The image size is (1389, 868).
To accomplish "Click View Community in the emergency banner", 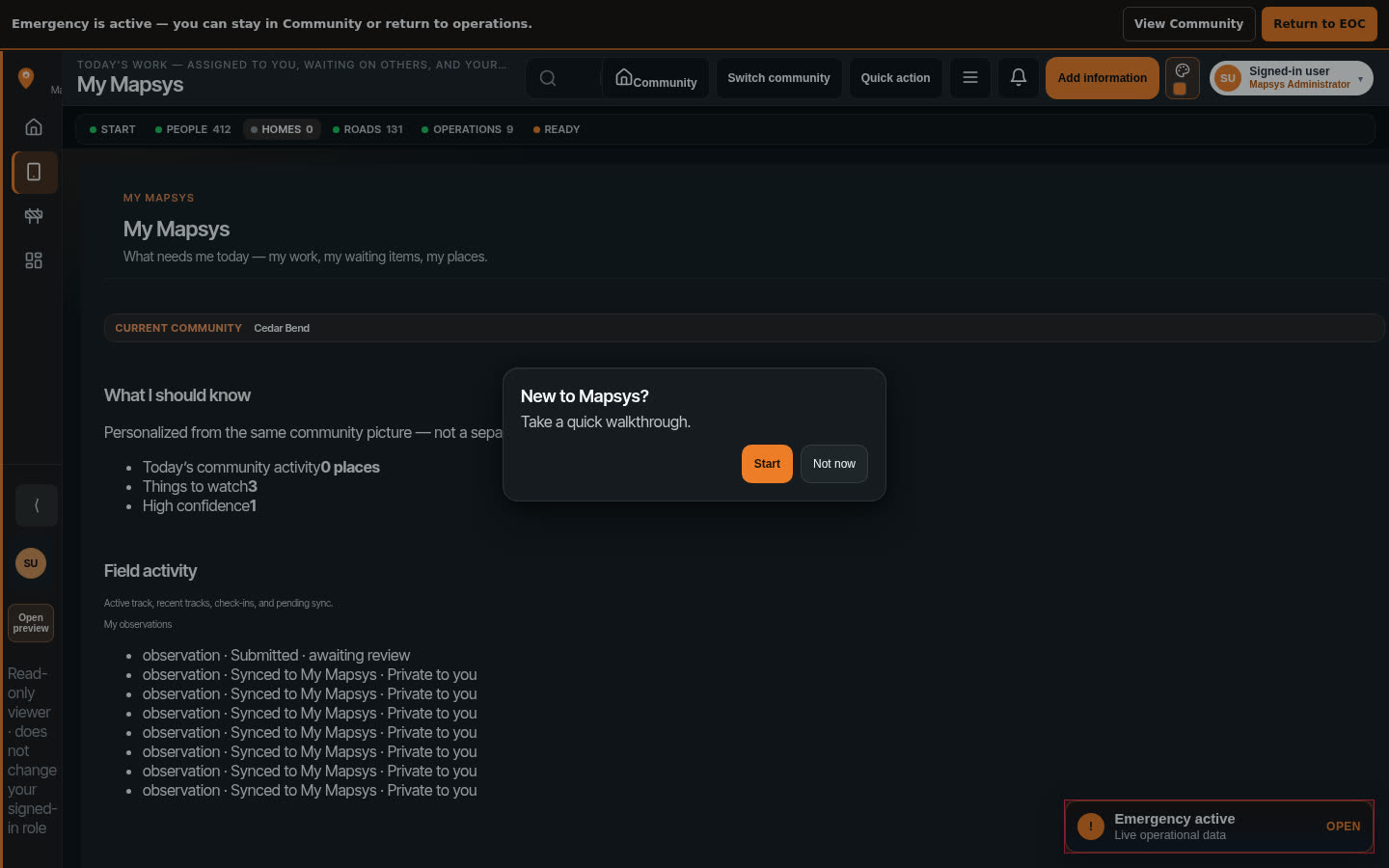I will click(1189, 24).
